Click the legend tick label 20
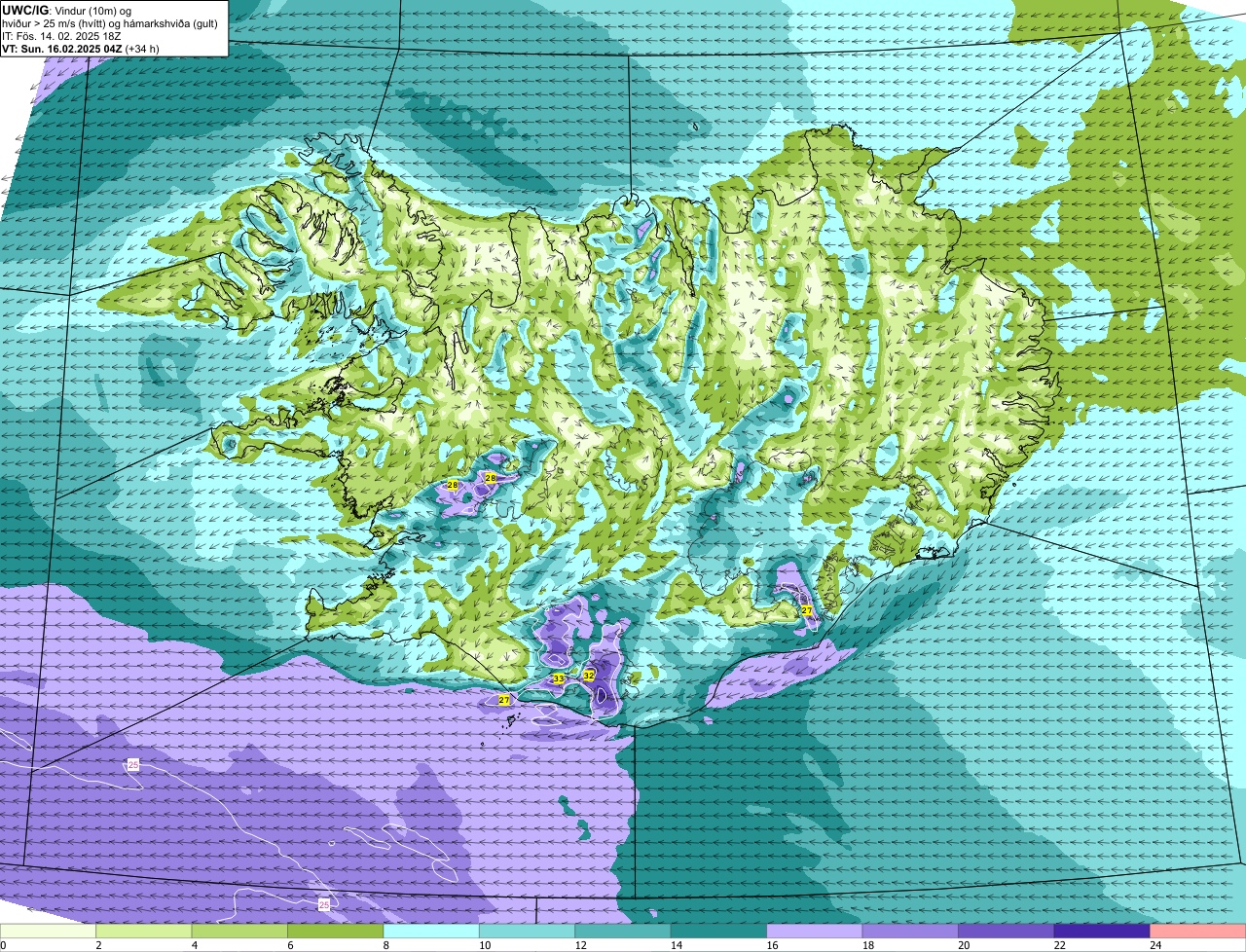Image resolution: width=1246 pixels, height=952 pixels. coord(963,945)
